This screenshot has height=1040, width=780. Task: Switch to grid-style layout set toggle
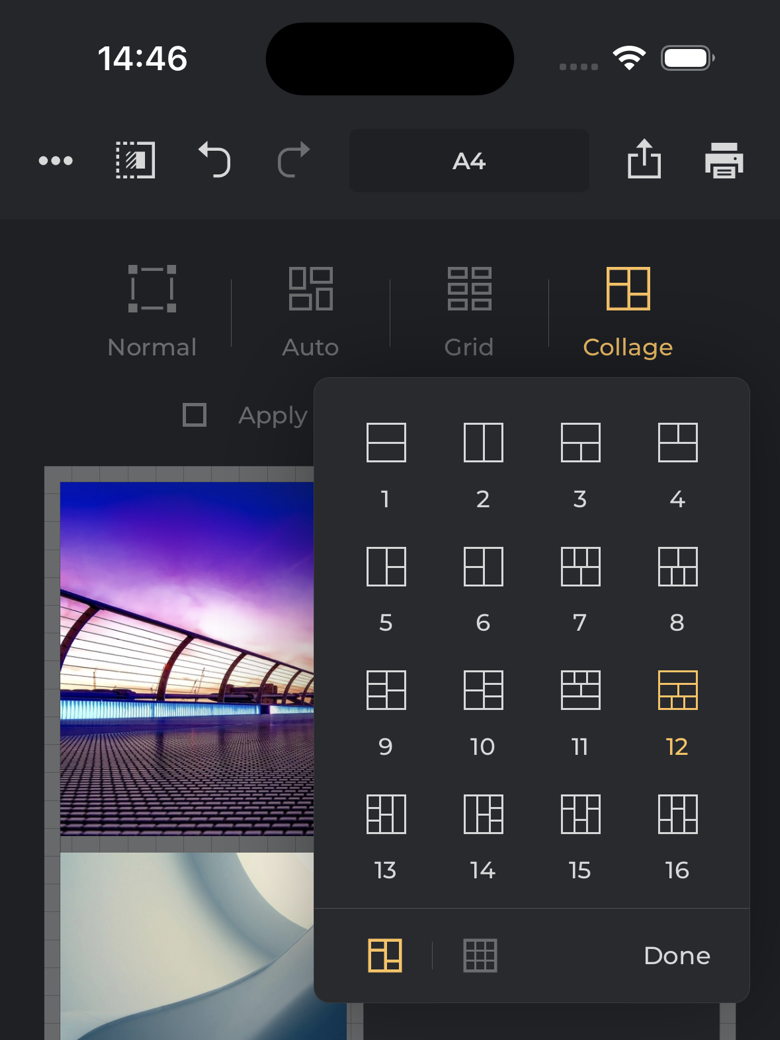tap(480, 956)
